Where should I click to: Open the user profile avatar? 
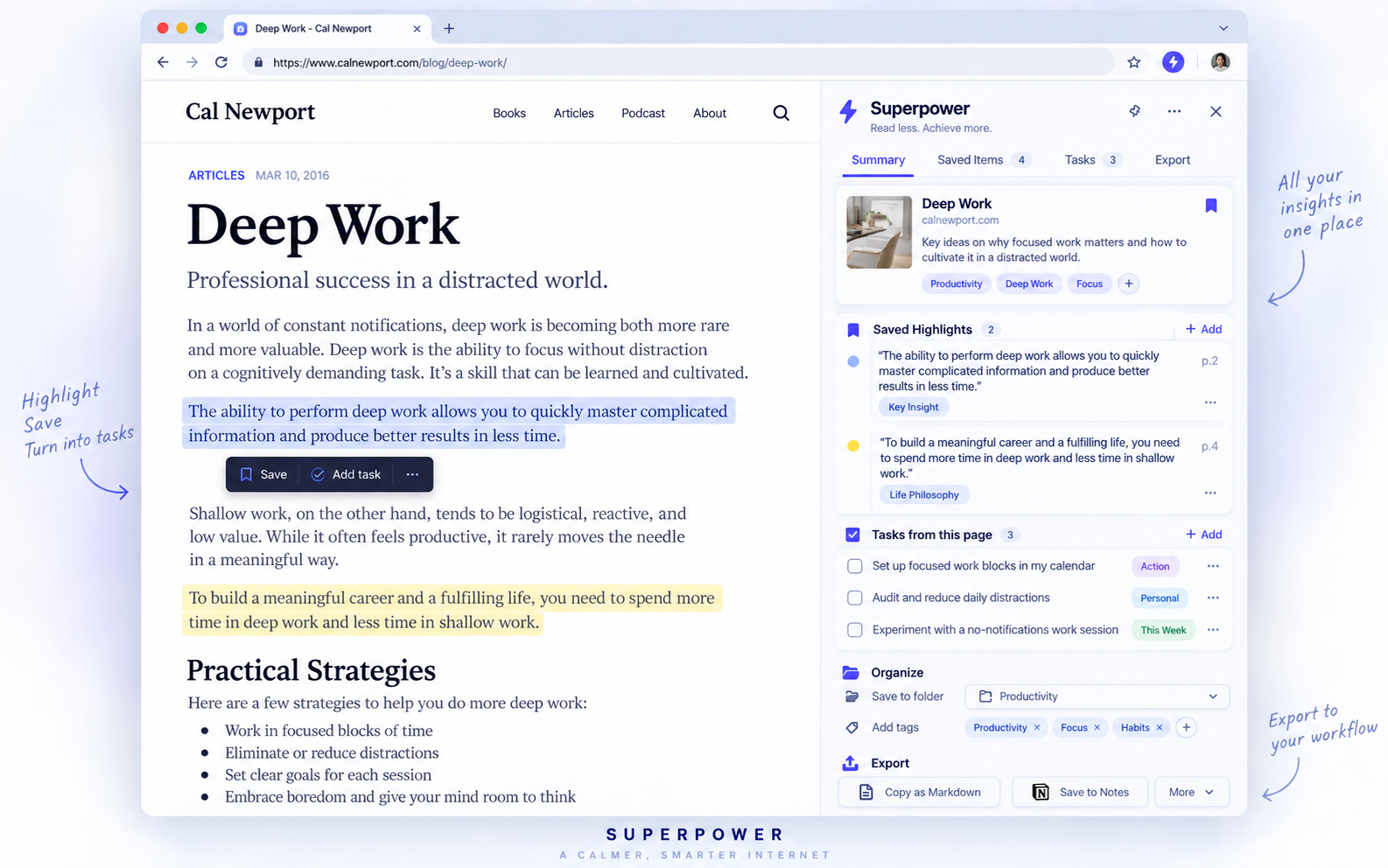(1220, 62)
